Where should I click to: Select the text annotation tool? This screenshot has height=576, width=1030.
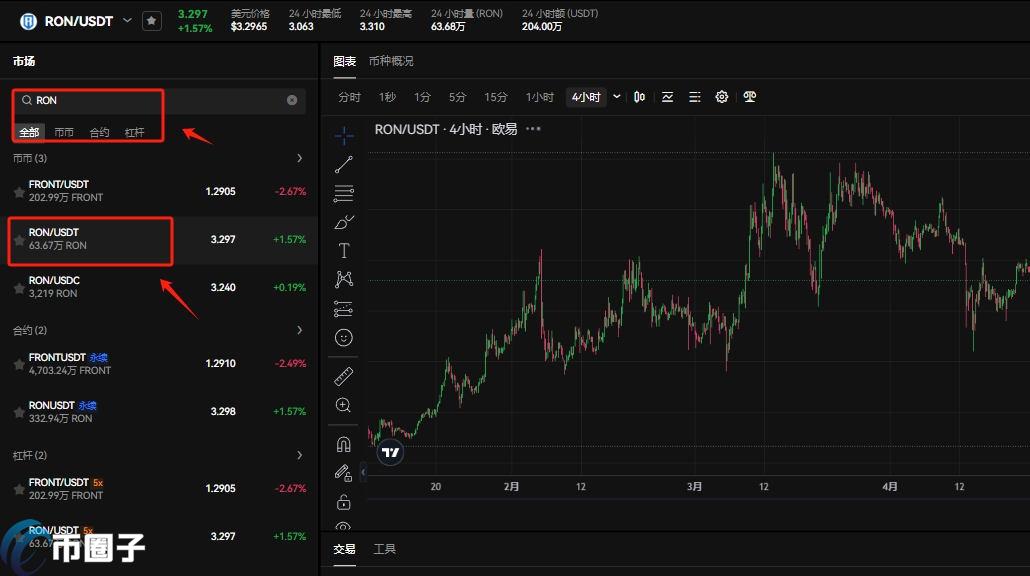tap(344, 250)
